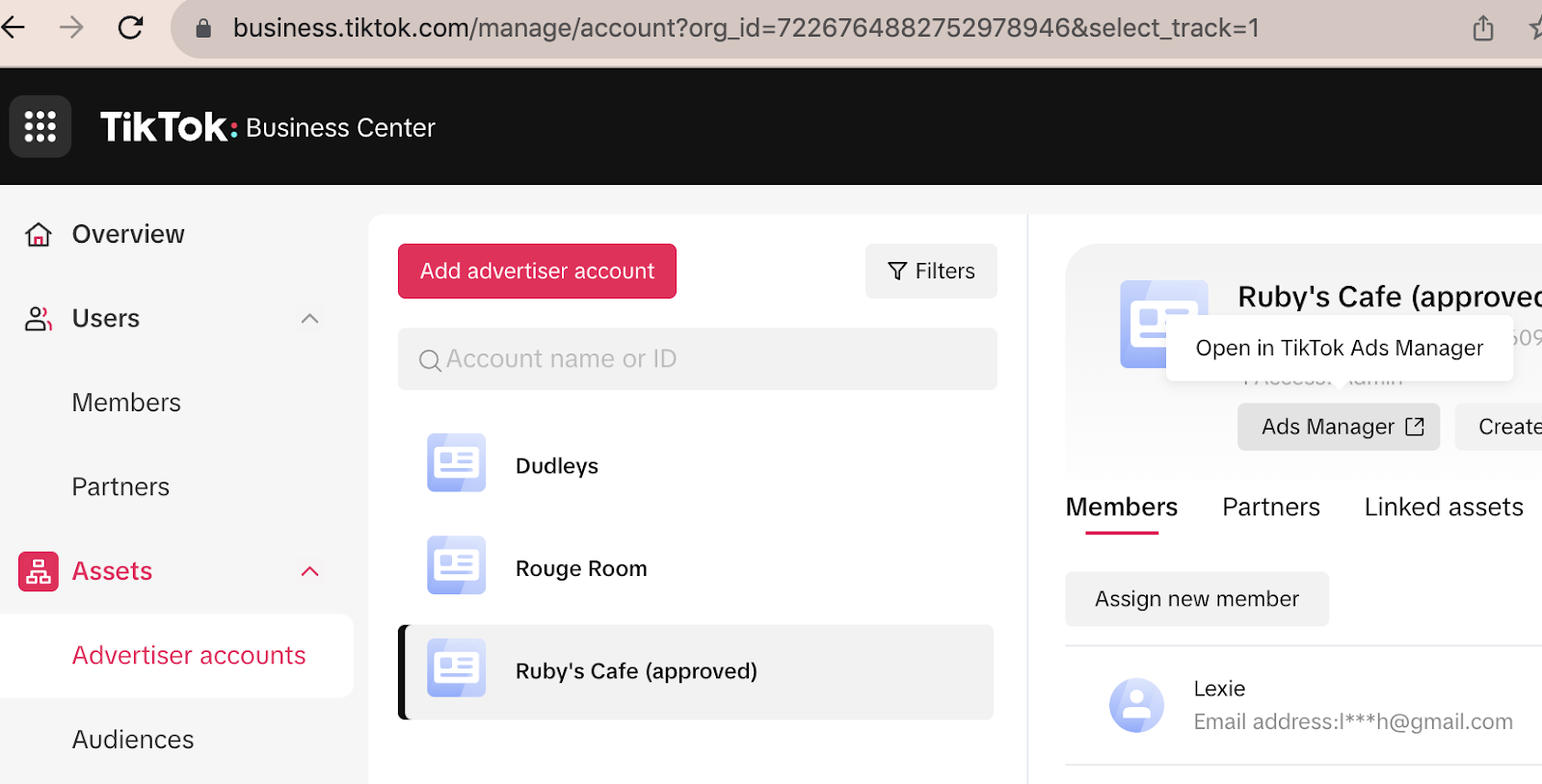1542x784 pixels.
Task: Select the Dudleys account row
Action: pos(696,465)
